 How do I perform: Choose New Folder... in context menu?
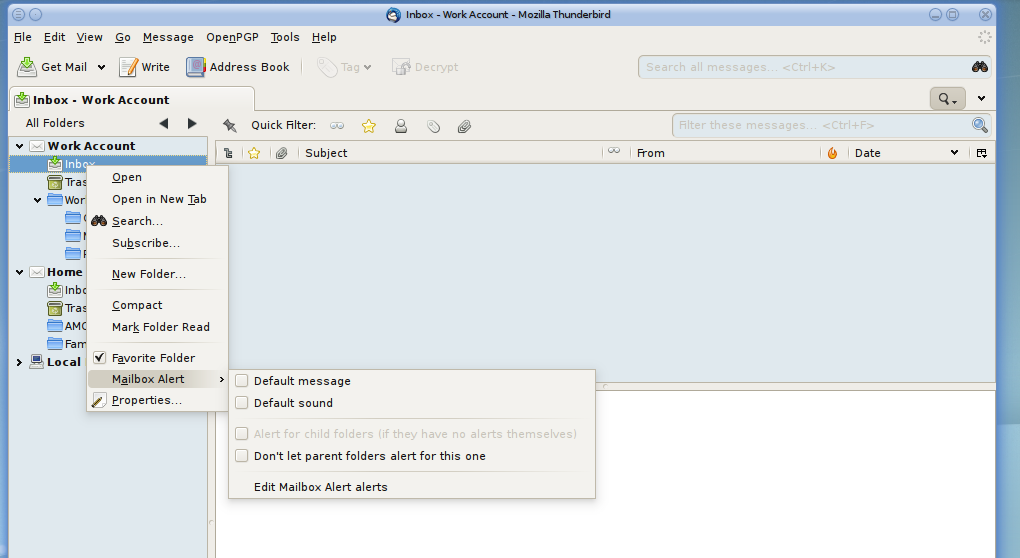[x=157, y=274]
